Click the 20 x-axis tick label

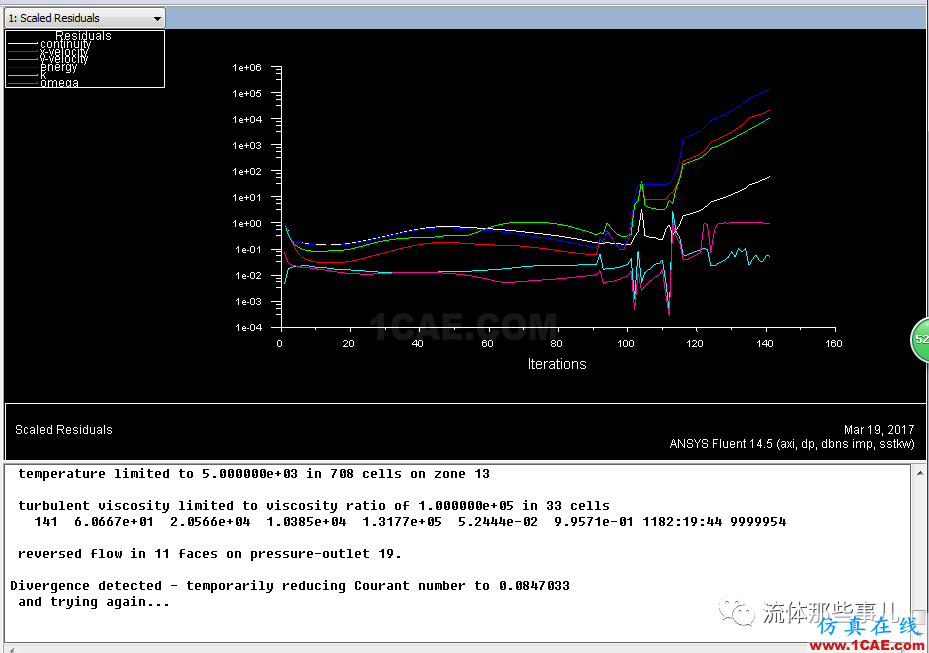click(348, 344)
